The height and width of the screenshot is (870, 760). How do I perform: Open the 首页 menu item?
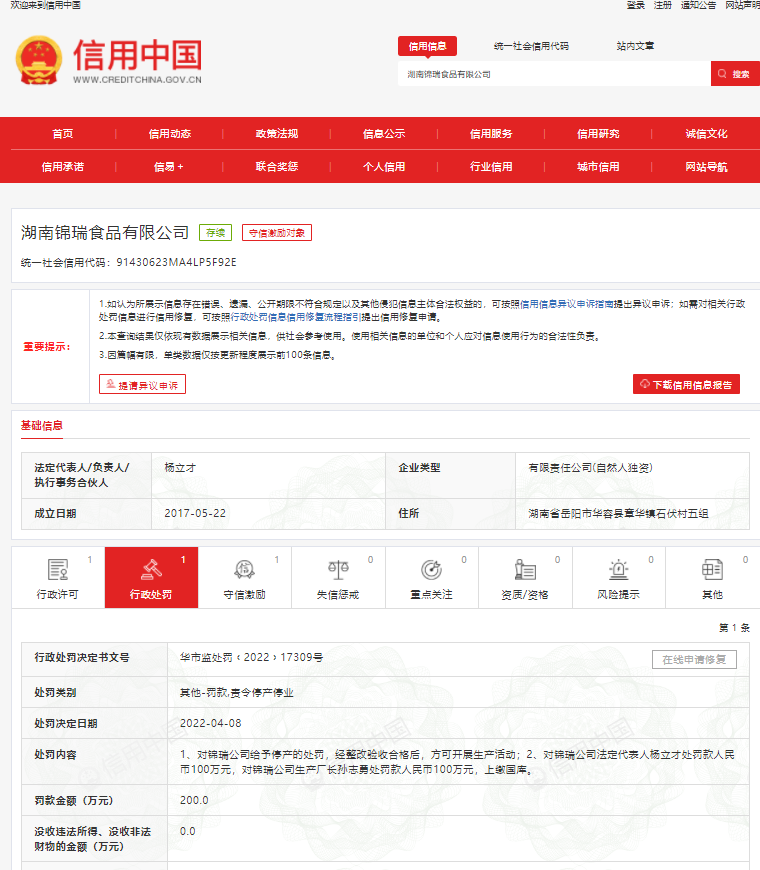pos(63,134)
